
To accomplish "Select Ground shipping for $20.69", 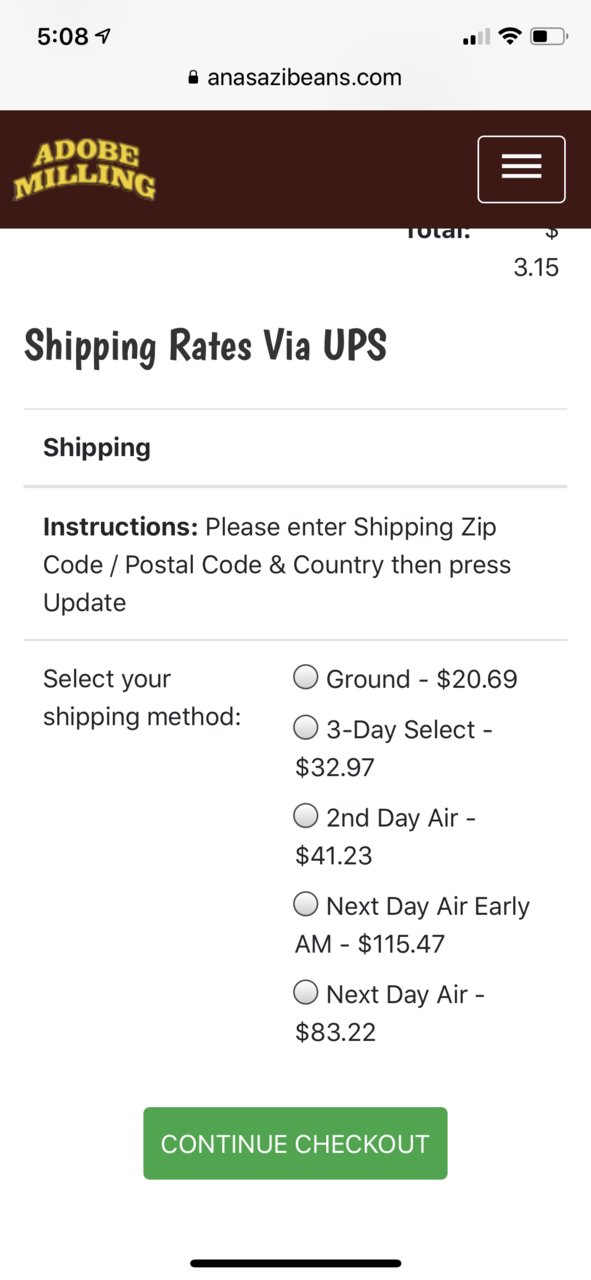I will [x=305, y=678].
